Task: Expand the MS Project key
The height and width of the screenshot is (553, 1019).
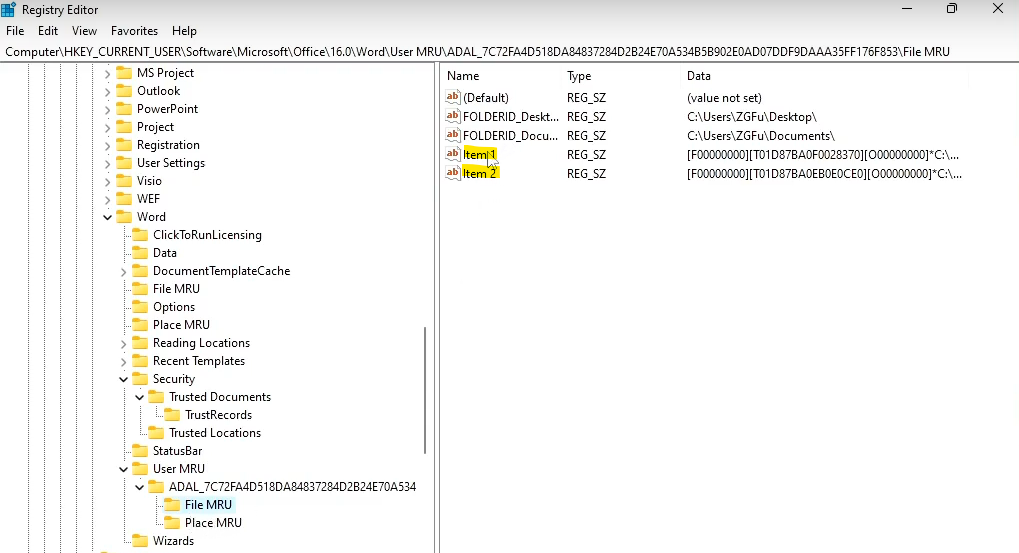Action: (108, 73)
